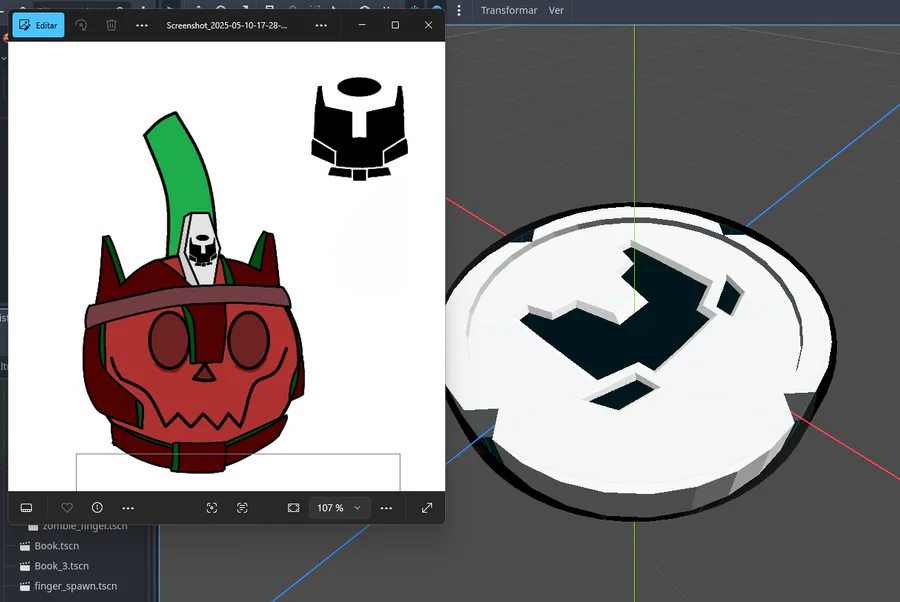Open the Transformar menu in Godot
Screen dimensions: 900x602
click(x=509, y=10)
